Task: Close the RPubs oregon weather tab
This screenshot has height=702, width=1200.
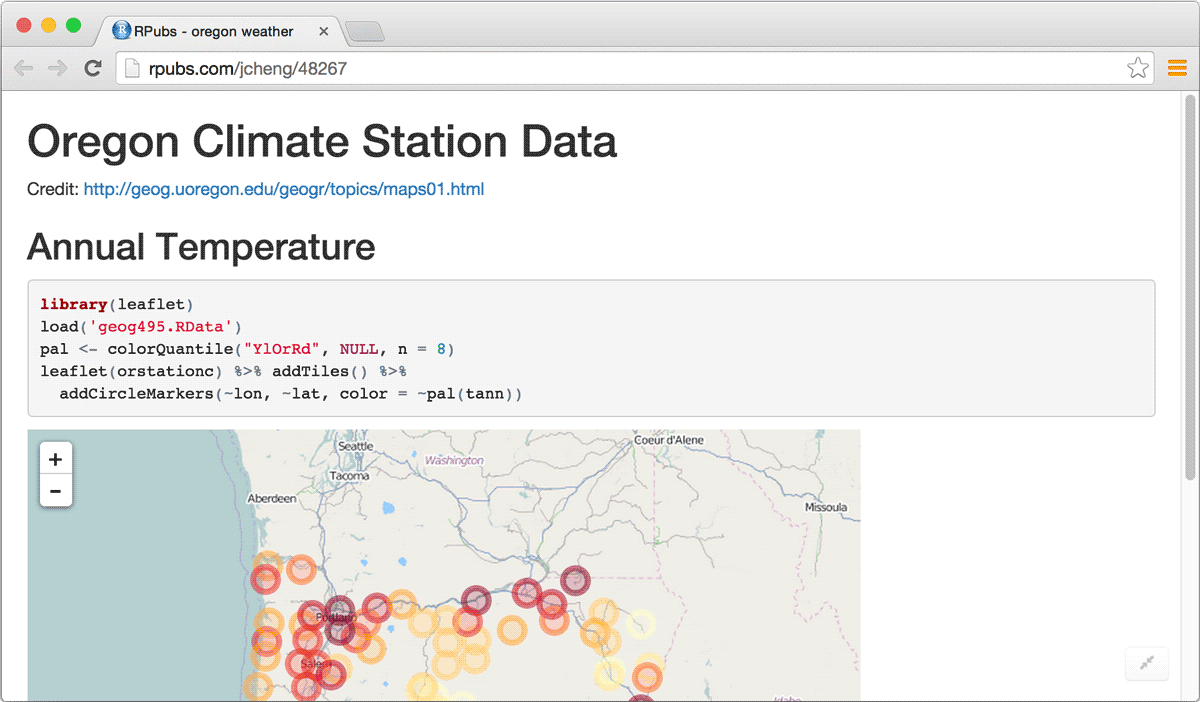Action: pyautogui.click(x=323, y=31)
